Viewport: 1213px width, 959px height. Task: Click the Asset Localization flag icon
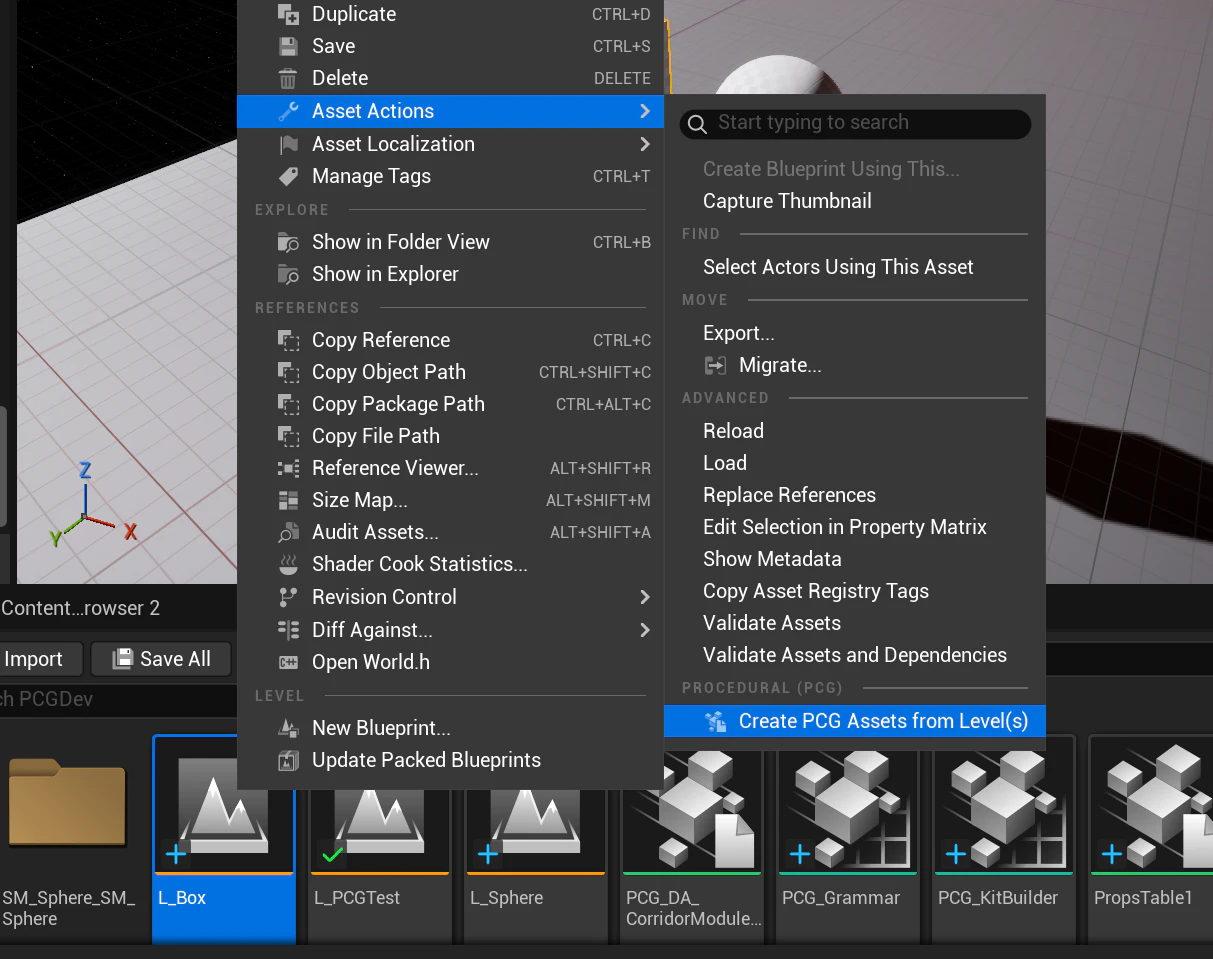coord(288,144)
